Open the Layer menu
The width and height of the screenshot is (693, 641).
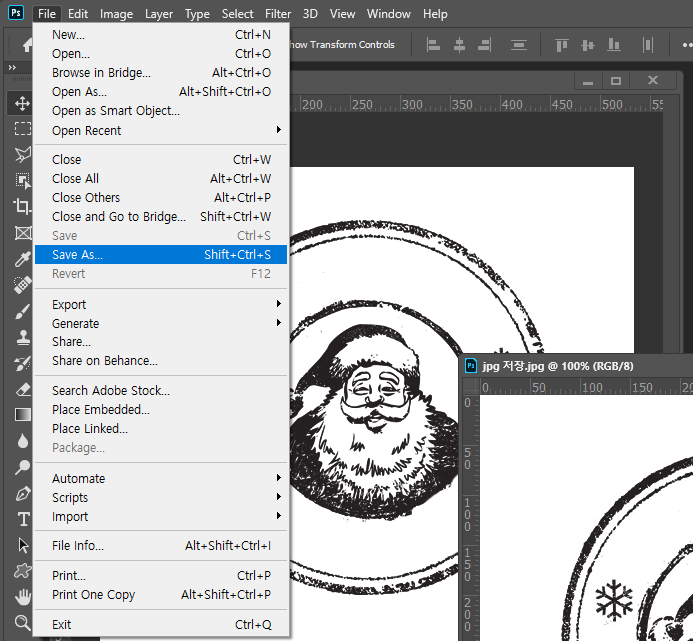click(x=159, y=14)
